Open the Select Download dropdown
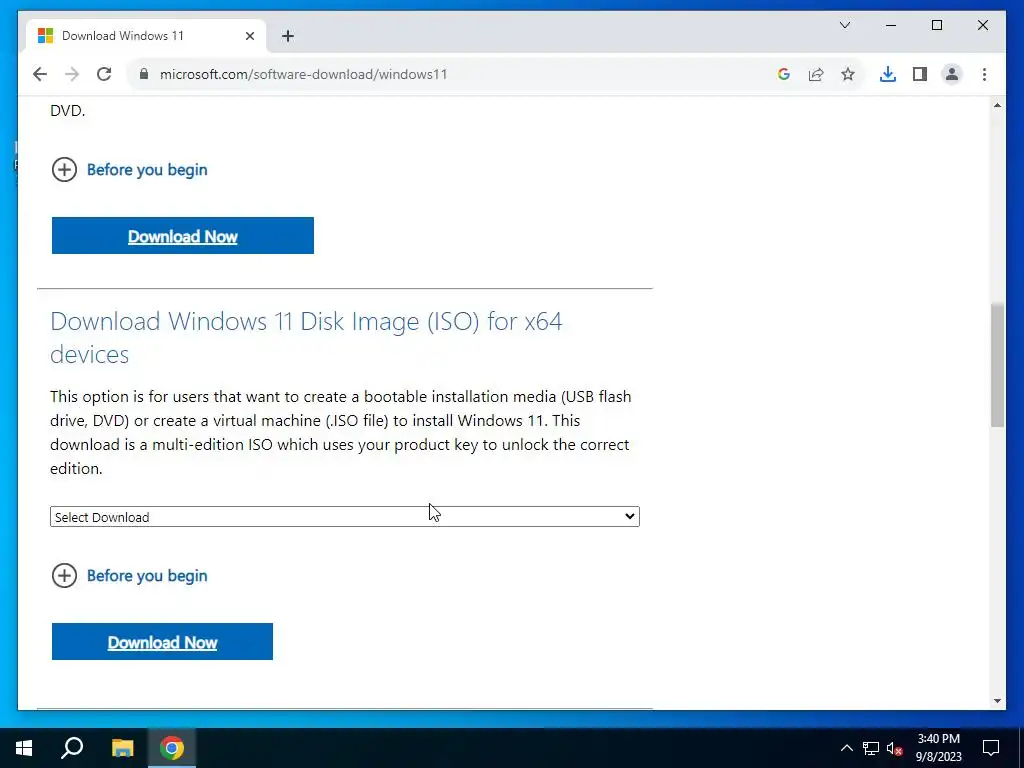The width and height of the screenshot is (1024, 768). pos(345,517)
